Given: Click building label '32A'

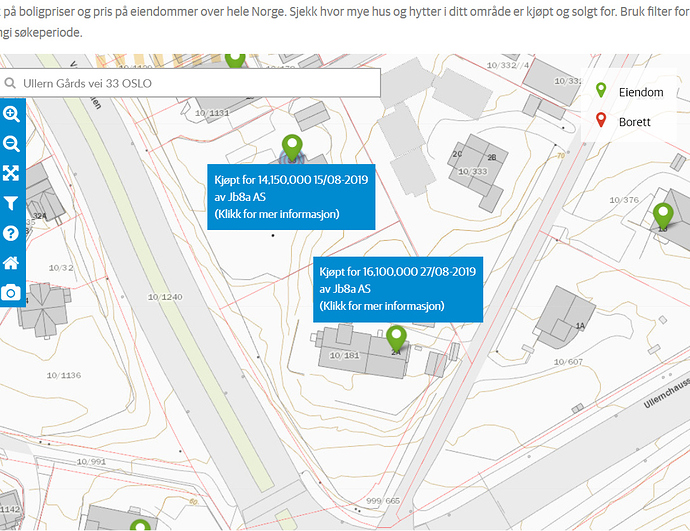Looking at the screenshot, I should pos(40,216).
